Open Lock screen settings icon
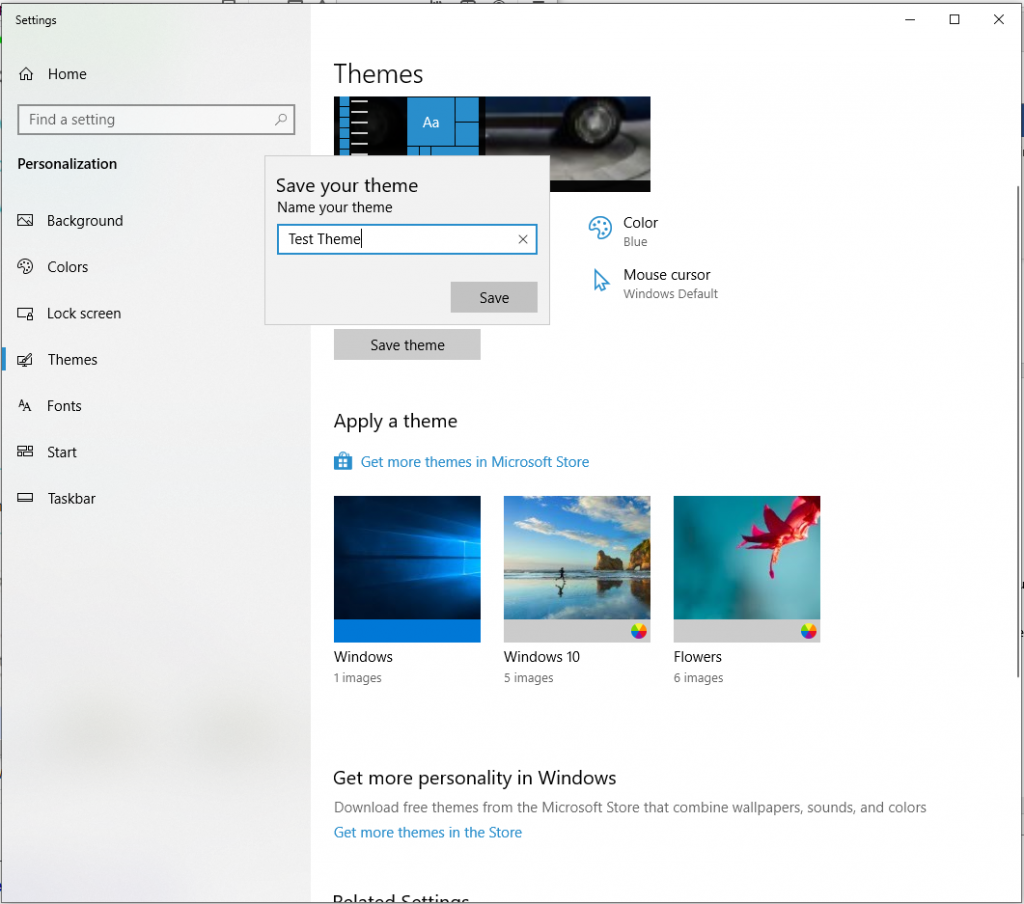Viewport: 1024px width, 904px height. tap(28, 313)
